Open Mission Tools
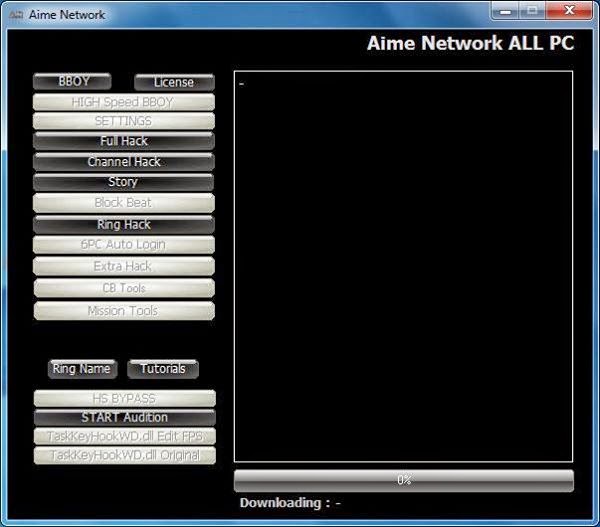This screenshot has width=600, height=527. [124, 311]
